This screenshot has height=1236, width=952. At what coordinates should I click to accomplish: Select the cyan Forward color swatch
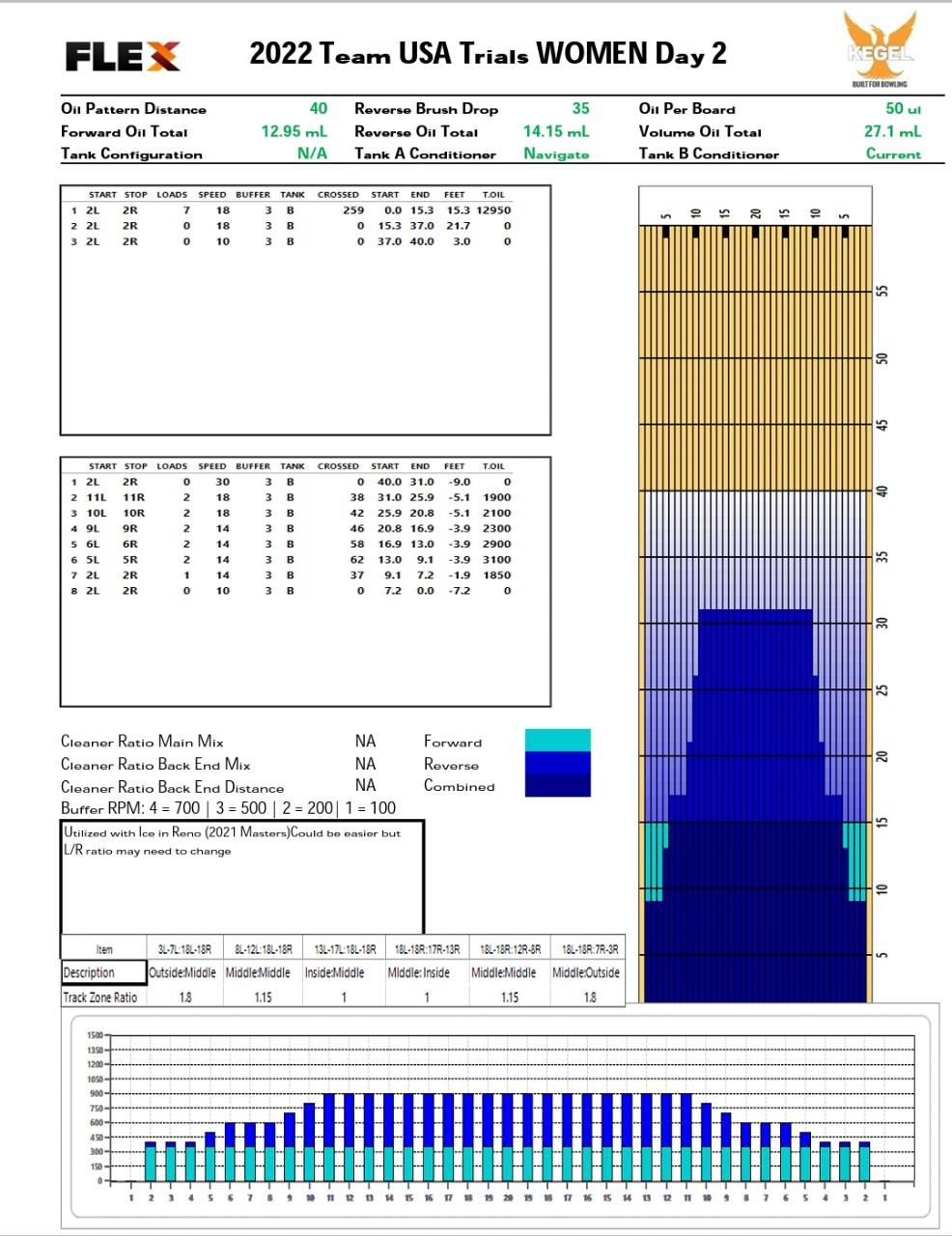coord(557,741)
